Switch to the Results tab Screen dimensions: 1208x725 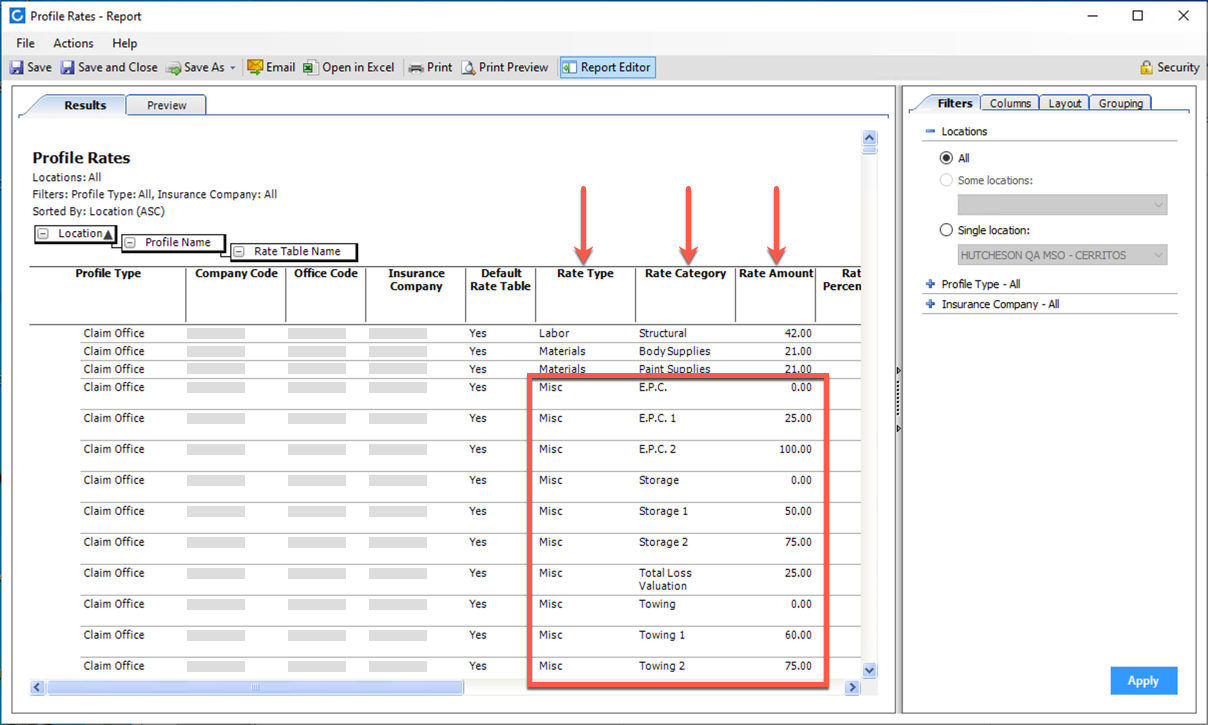pyautogui.click(x=85, y=105)
